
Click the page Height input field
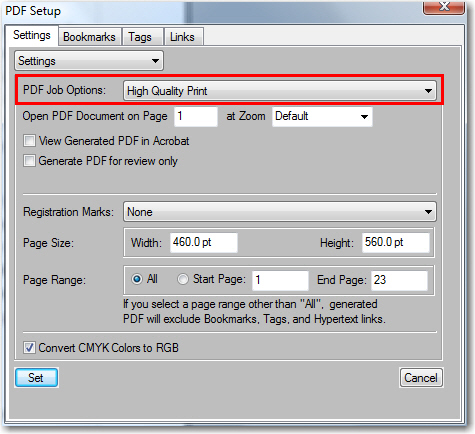tap(396, 242)
